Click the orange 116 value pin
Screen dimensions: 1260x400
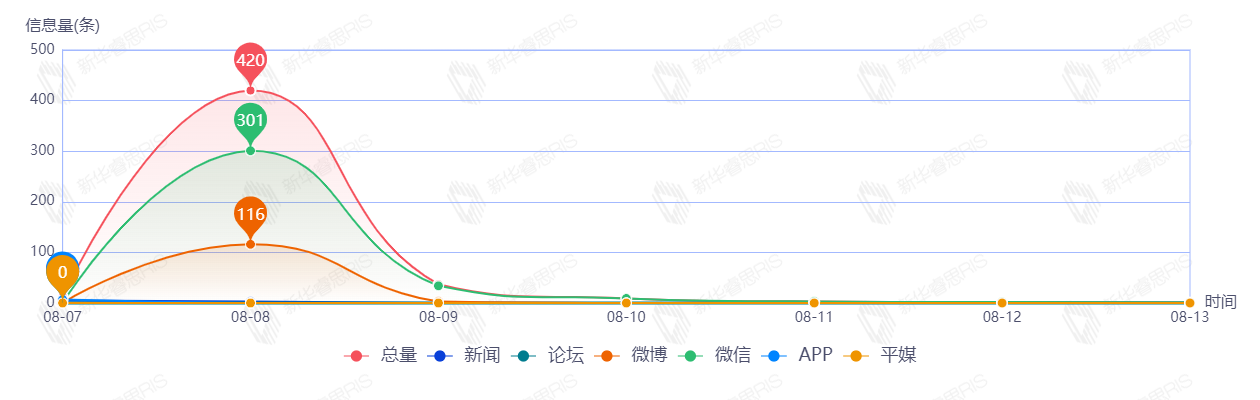tap(250, 214)
